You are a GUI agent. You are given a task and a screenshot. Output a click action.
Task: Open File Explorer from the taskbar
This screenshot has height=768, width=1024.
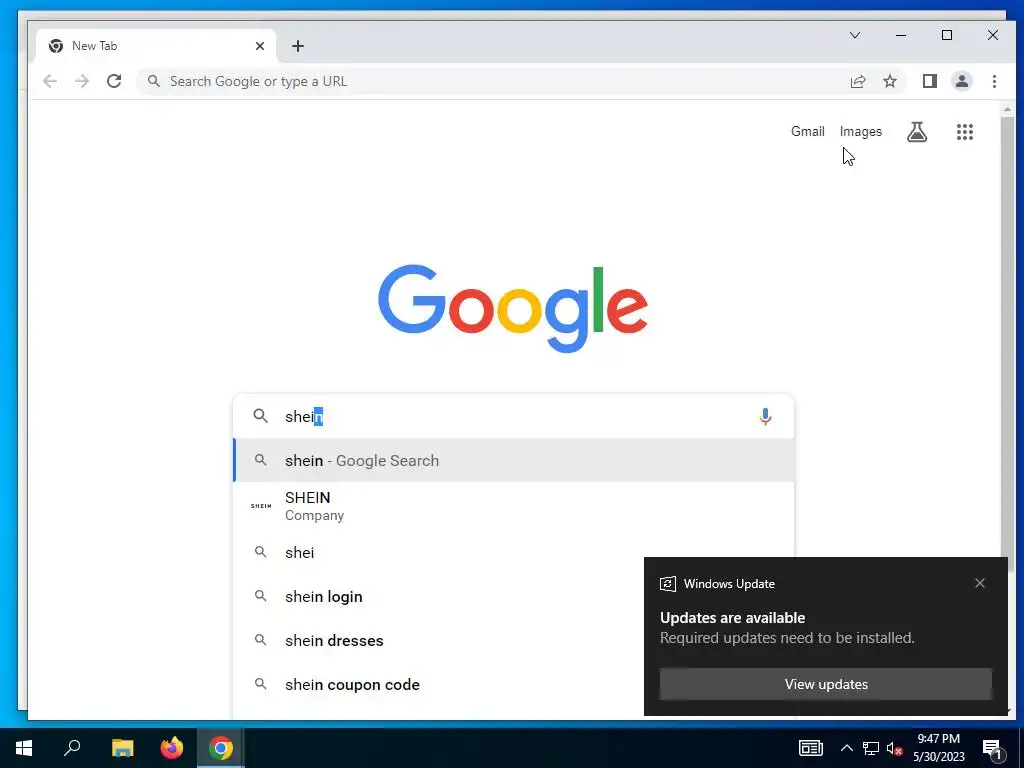click(122, 748)
